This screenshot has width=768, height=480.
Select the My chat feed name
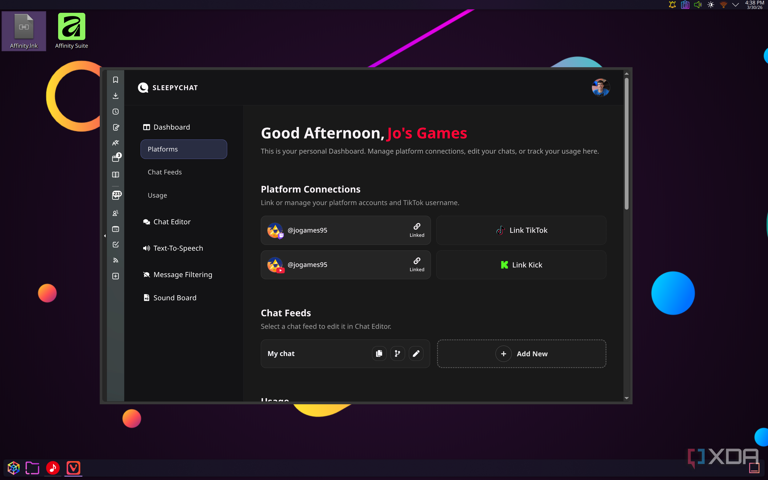[x=281, y=354]
